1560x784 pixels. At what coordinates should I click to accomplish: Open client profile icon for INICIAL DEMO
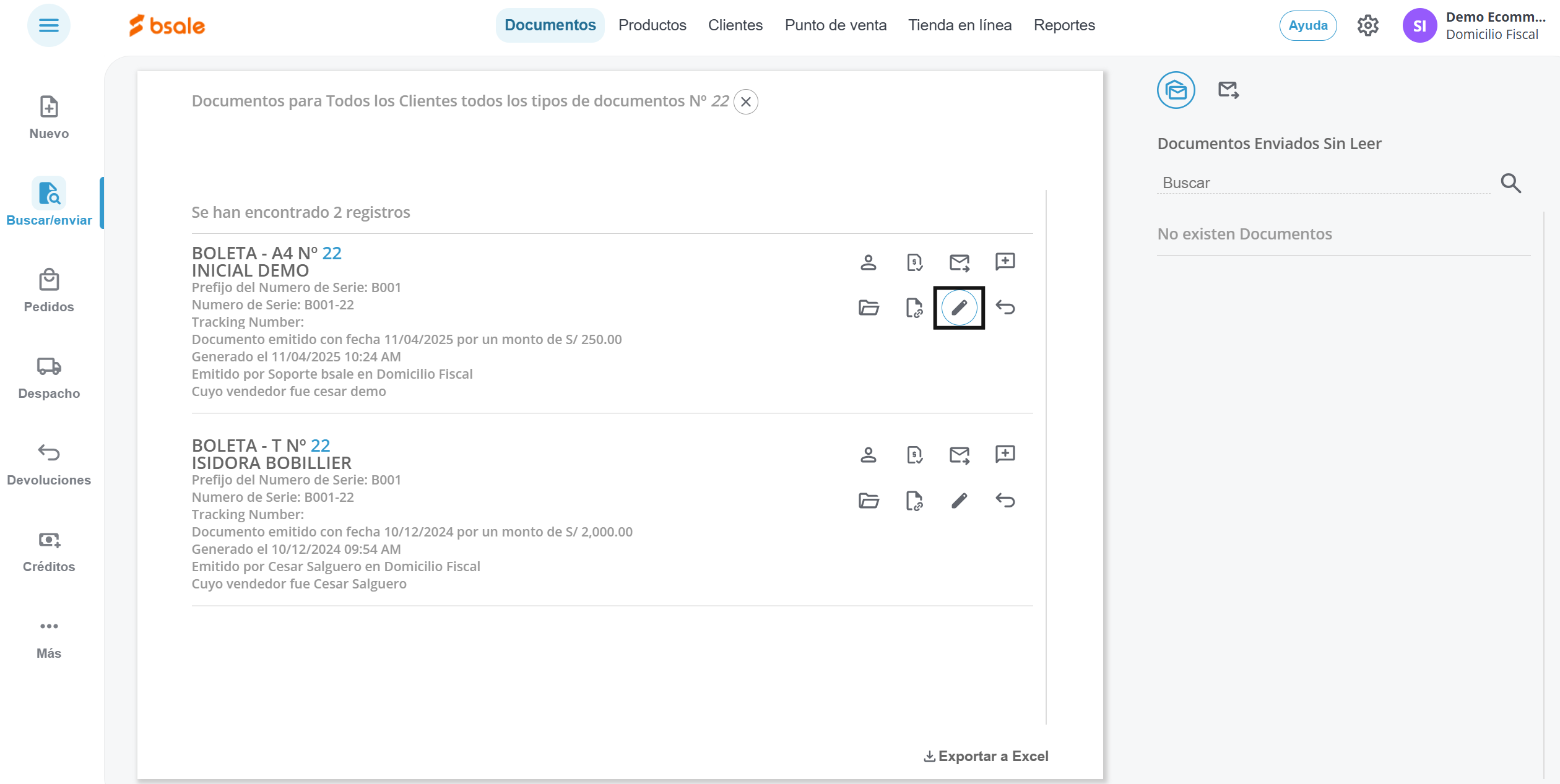click(x=869, y=263)
